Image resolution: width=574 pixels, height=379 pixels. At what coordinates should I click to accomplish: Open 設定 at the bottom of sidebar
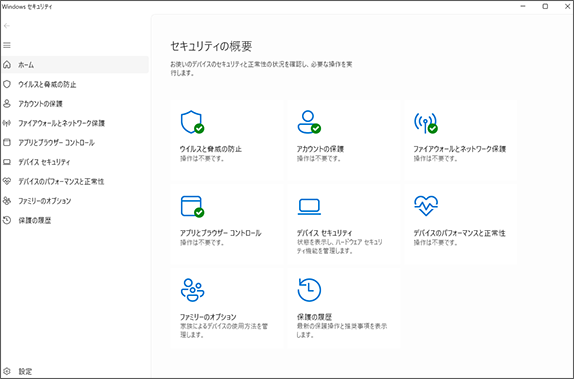coord(75,371)
